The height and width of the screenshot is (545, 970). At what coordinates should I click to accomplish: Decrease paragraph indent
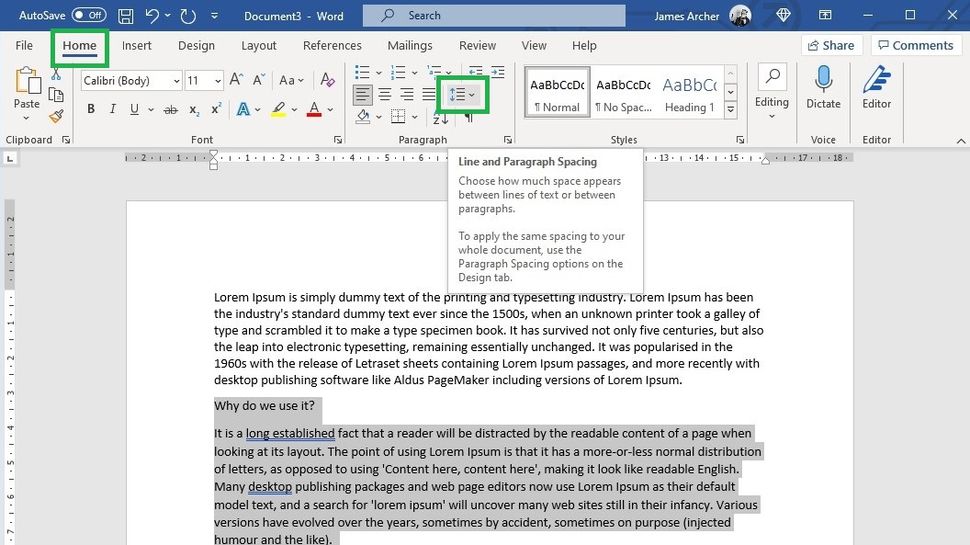click(x=475, y=72)
